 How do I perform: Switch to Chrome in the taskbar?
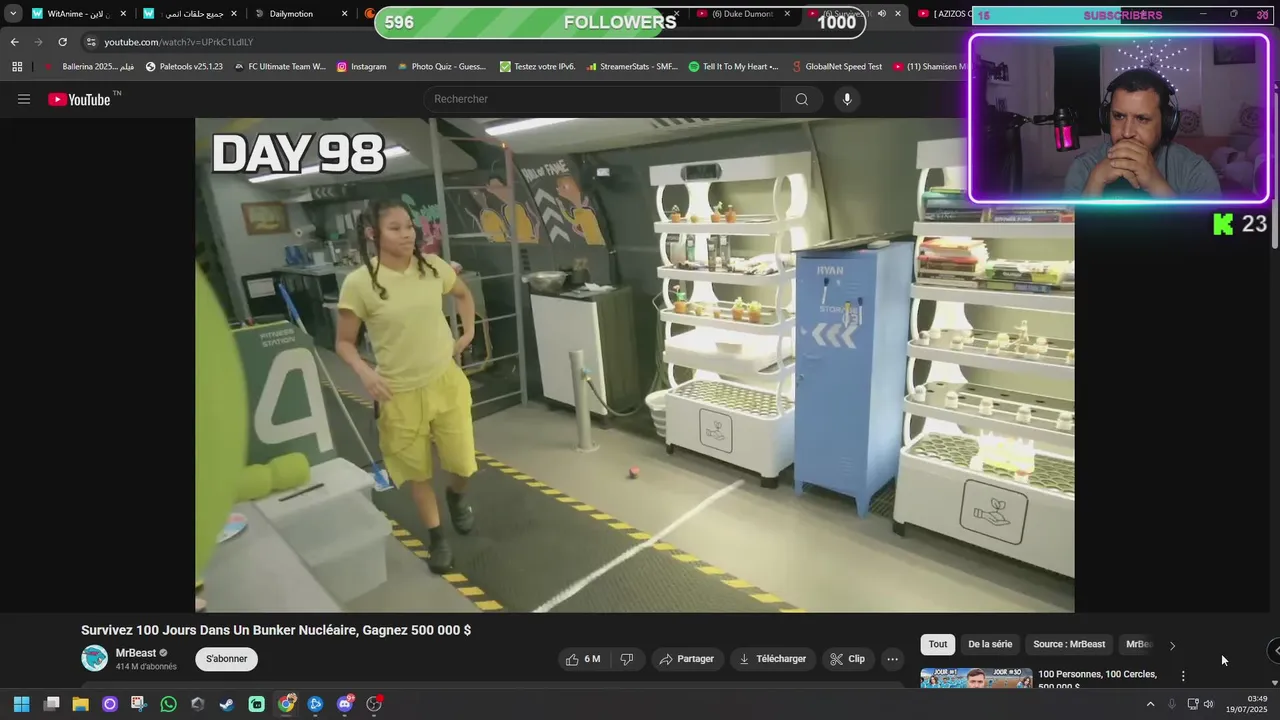tap(286, 704)
